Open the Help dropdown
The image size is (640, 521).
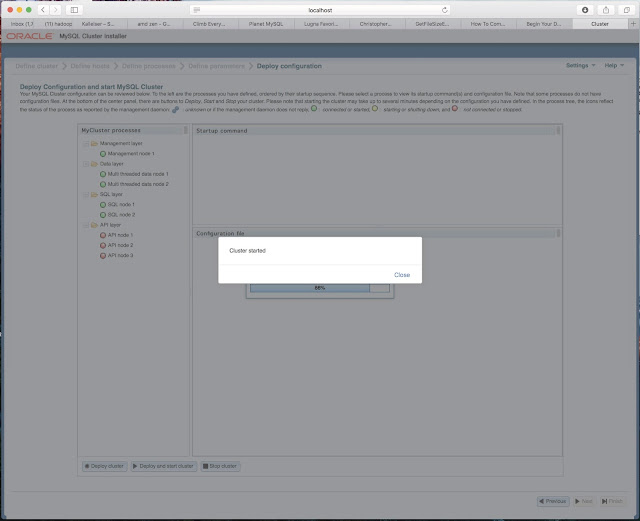[614, 65]
